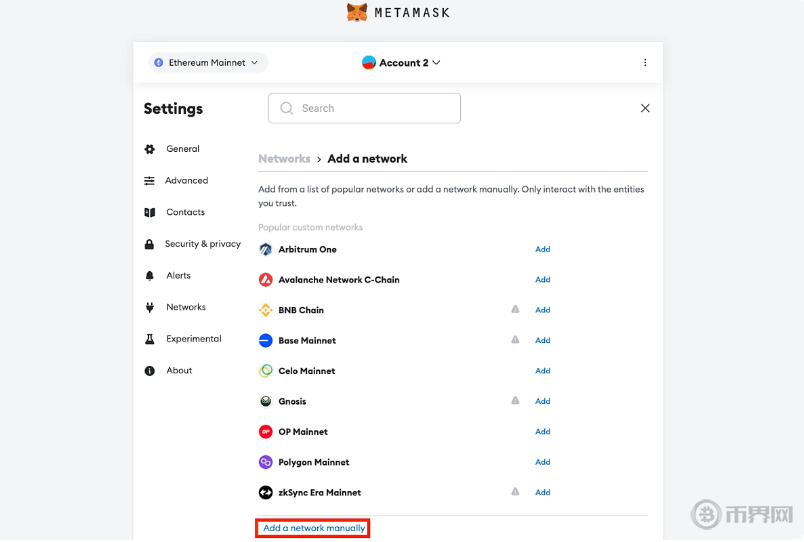Close the Settings page
The width and height of the screenshot is (804, 542).
pos(645,108)
